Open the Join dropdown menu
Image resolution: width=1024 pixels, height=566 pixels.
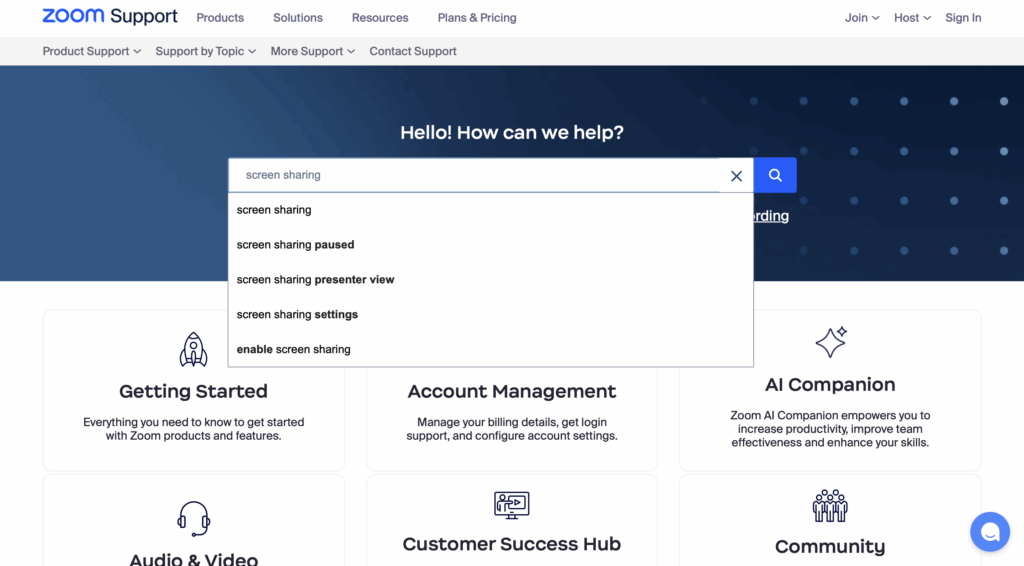(x=861, y=18)
